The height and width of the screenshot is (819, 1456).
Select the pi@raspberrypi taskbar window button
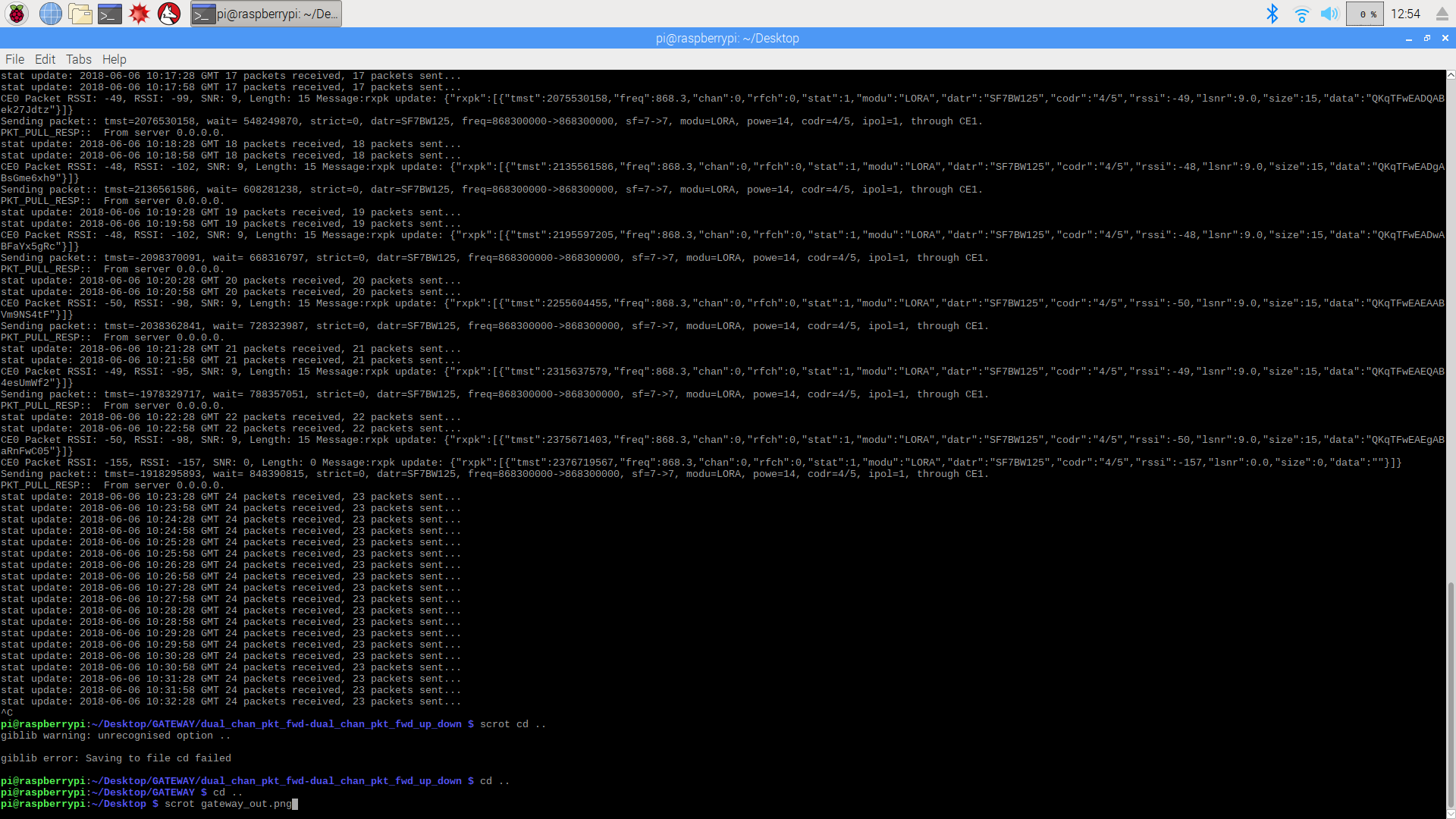coord(265,14)
